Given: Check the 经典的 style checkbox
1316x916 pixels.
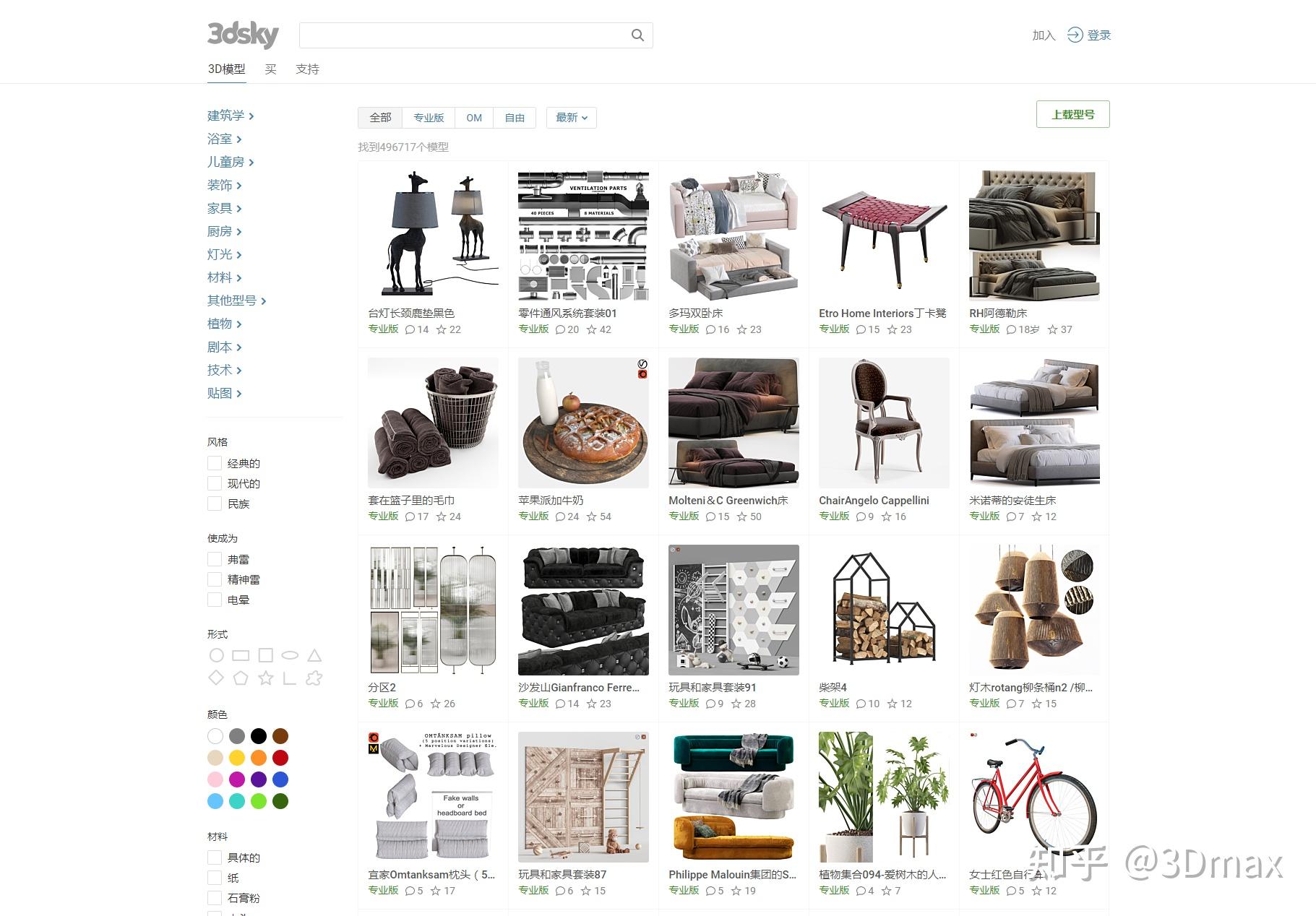Looking at the screenshot, I should 215,463.
